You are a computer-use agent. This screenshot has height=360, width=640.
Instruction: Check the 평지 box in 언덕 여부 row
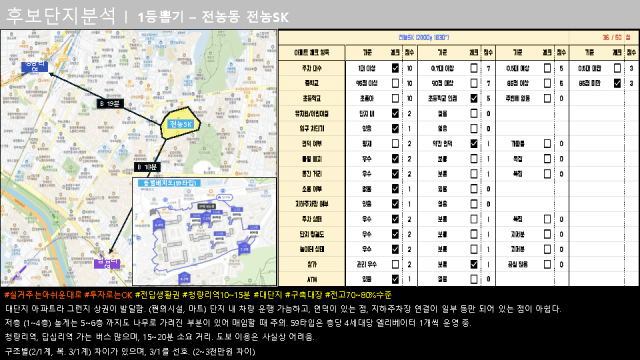pyautogui.click(x=395, y=144)
